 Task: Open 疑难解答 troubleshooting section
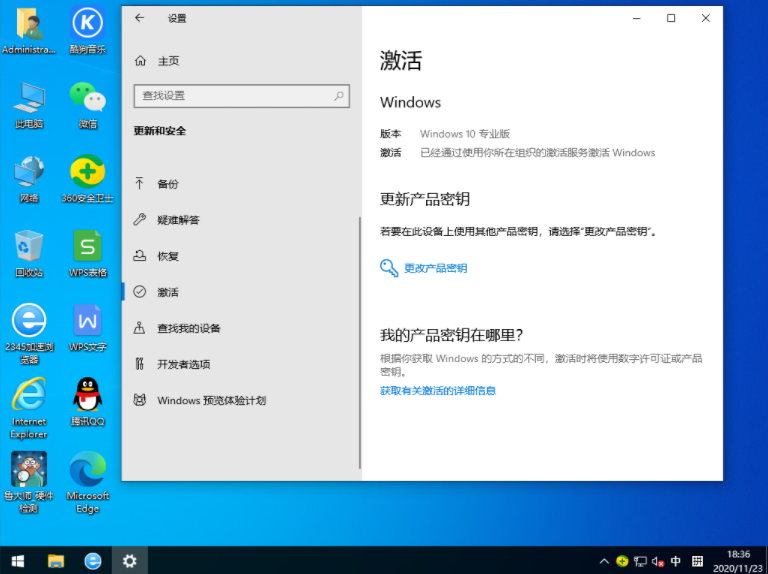(178, 220)
